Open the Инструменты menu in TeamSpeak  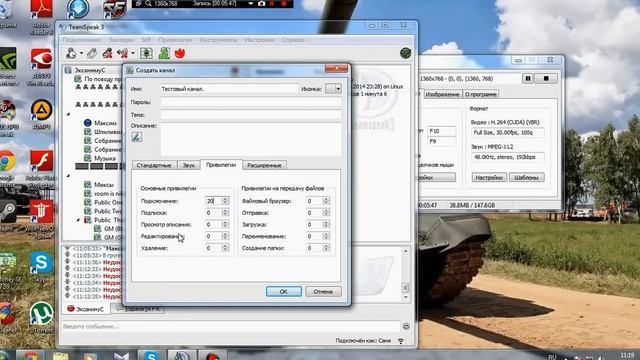[x=218, y=40]
